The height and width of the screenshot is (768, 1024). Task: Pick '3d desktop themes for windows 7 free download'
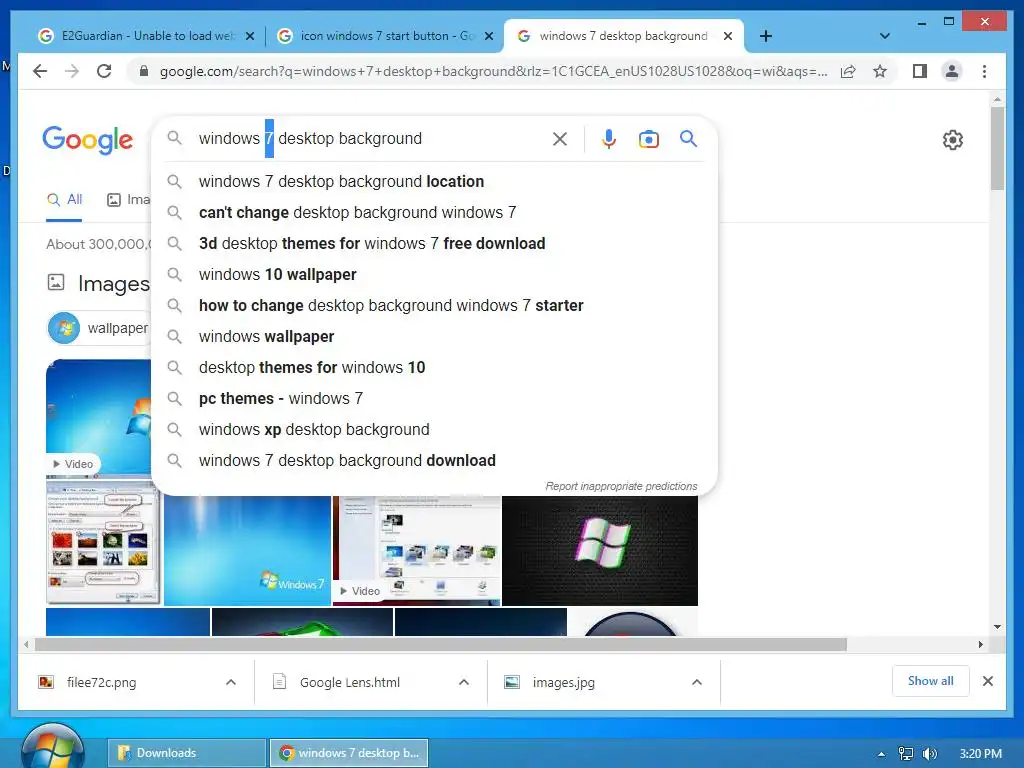pyautogui.click(x=434, y=244)
